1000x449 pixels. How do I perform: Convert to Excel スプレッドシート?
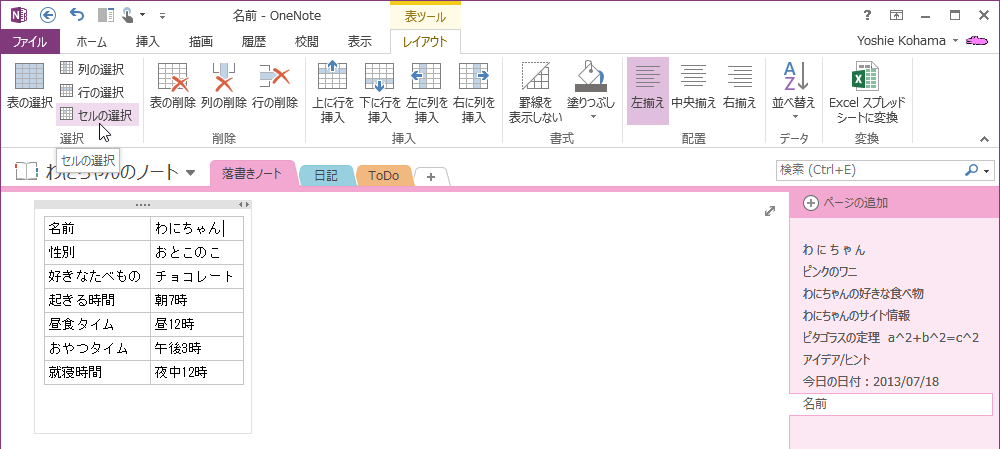click(867, 92)
